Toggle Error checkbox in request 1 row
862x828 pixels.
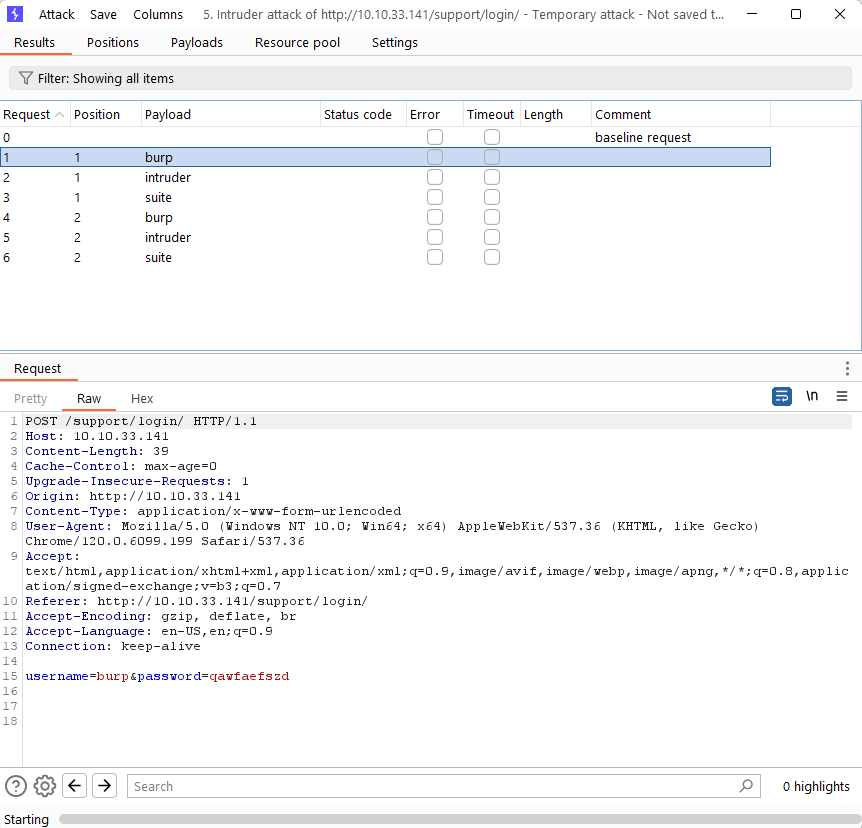[x=434, y=157]
